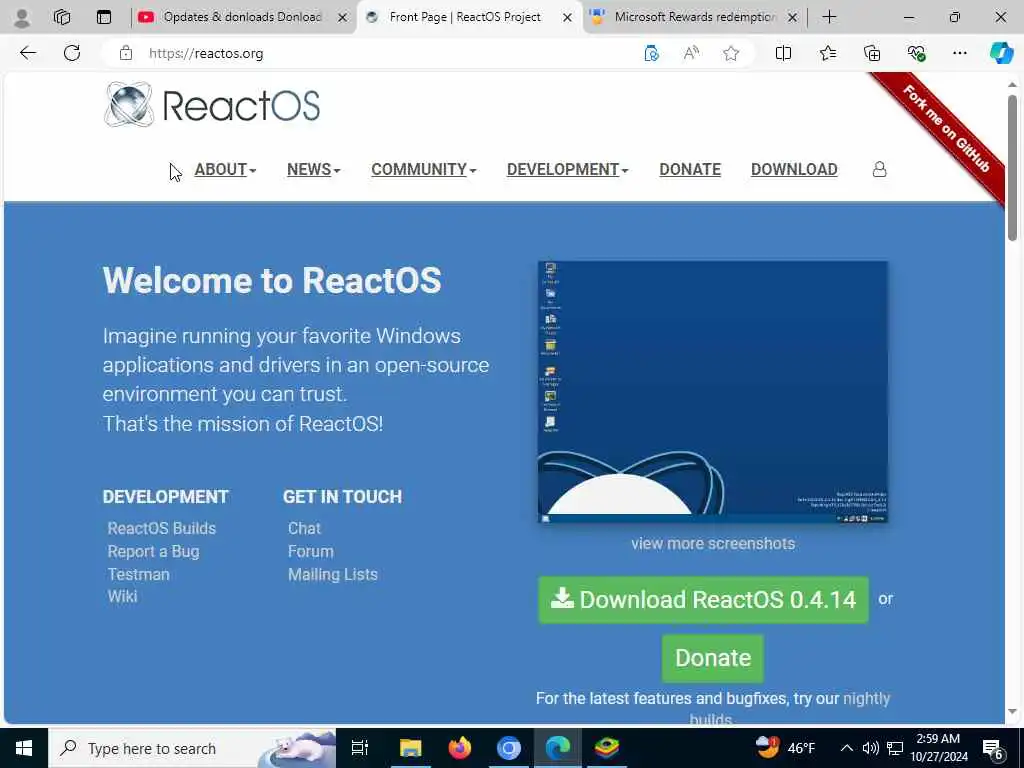Click the ReactOS logo
1024x768 pixels.
212,104
